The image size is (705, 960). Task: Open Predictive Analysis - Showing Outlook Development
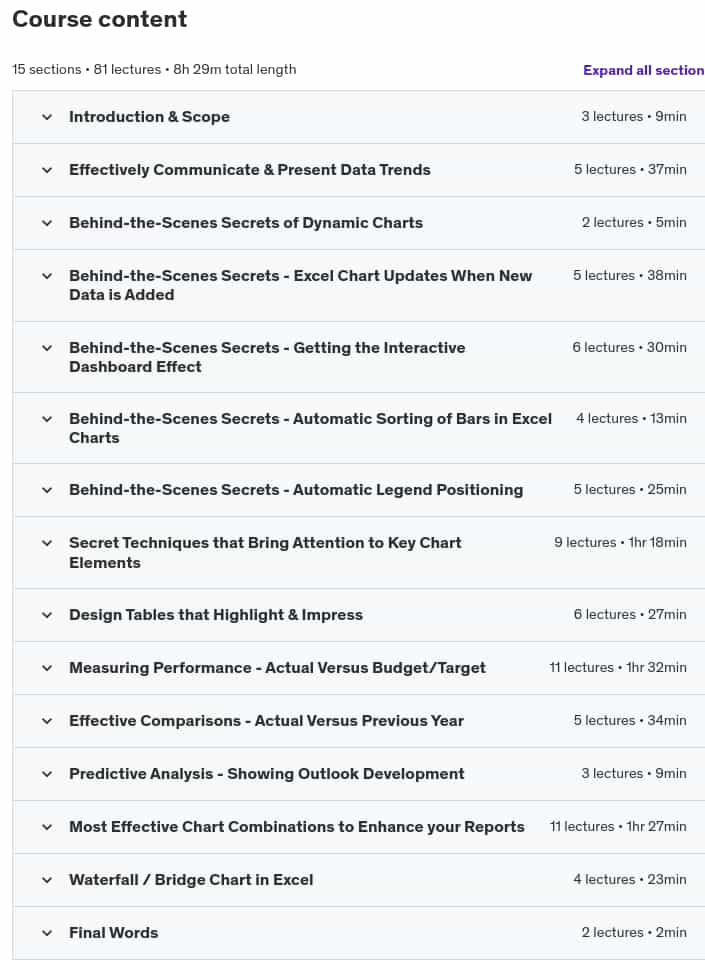click(359, 774)
